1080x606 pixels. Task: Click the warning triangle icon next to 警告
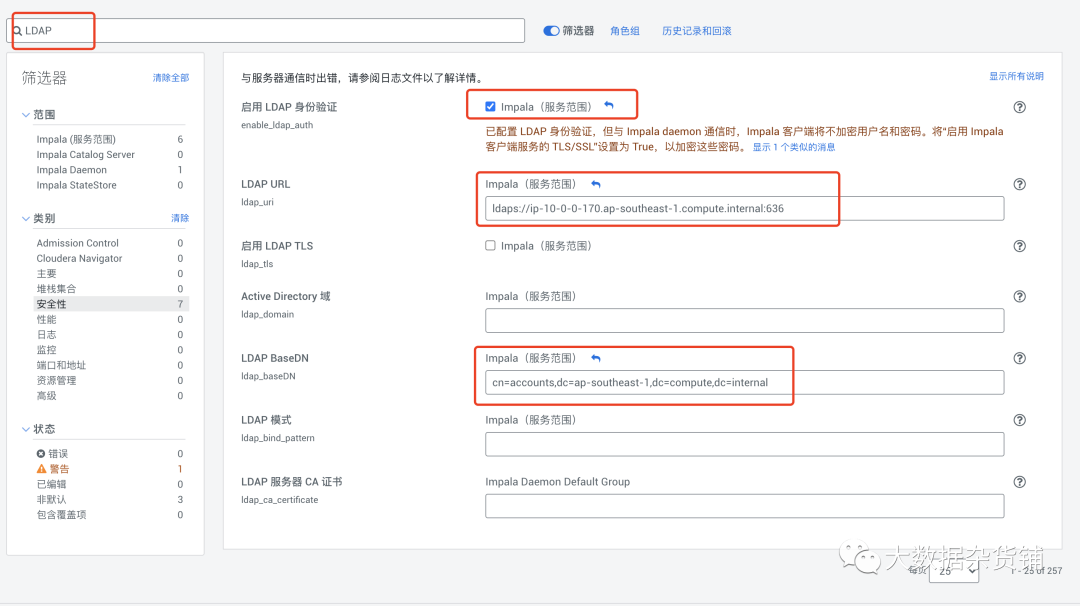tap(41, 469)
